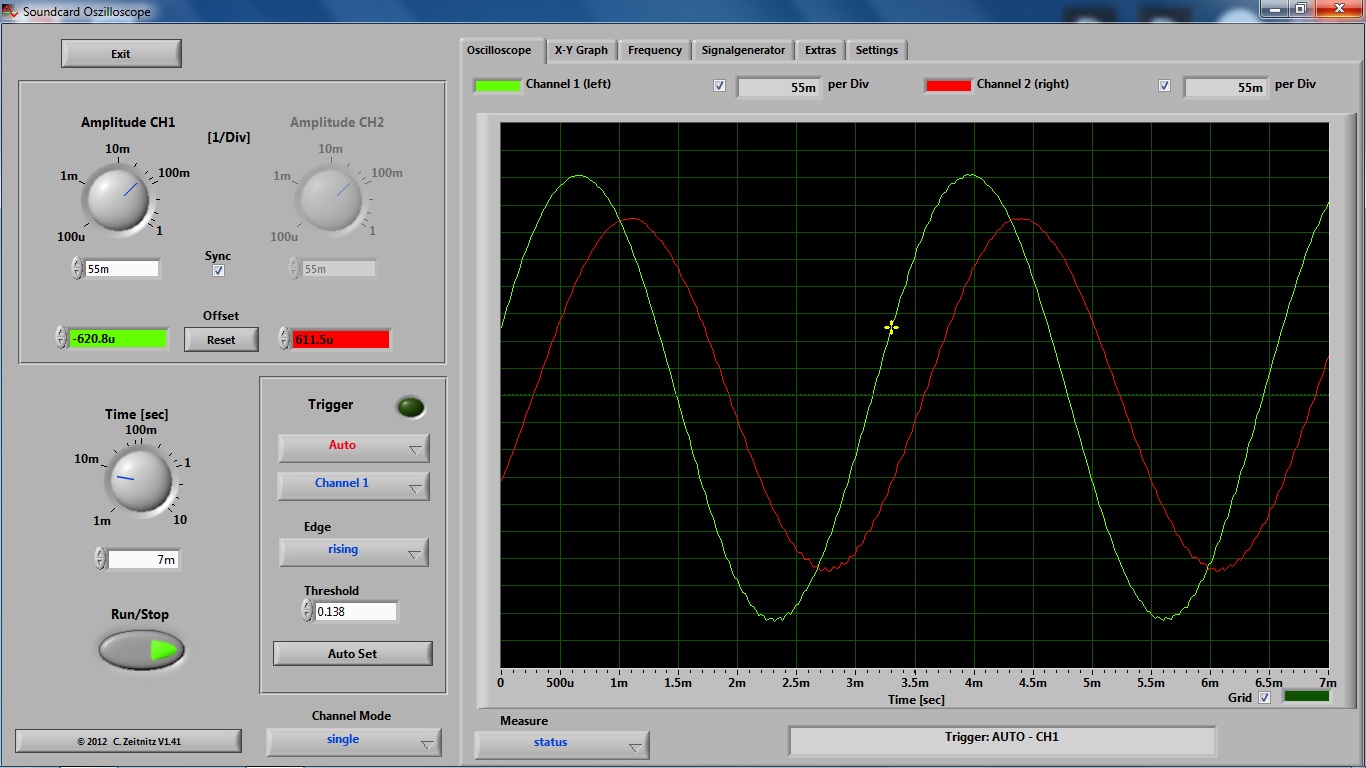Switch to the X-Y Graph tab
Screen dimensions: 1366x768
tap(581, 50)
